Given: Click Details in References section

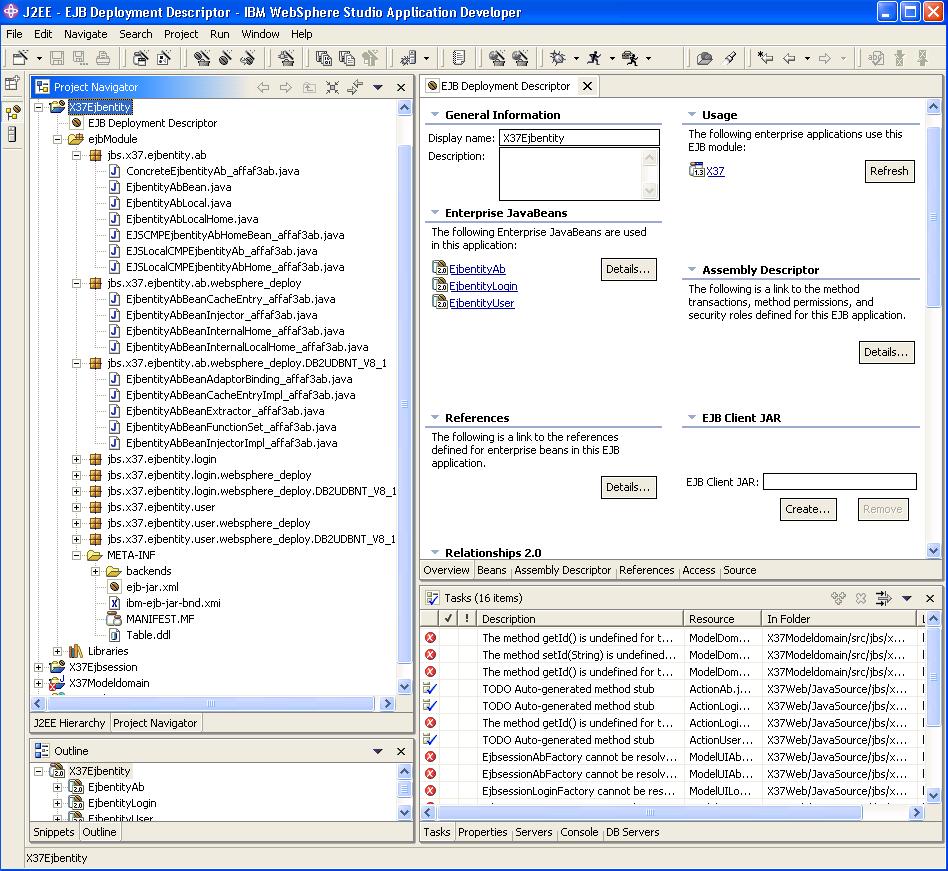Looking at the screenshot, I should tap(628, 487).
